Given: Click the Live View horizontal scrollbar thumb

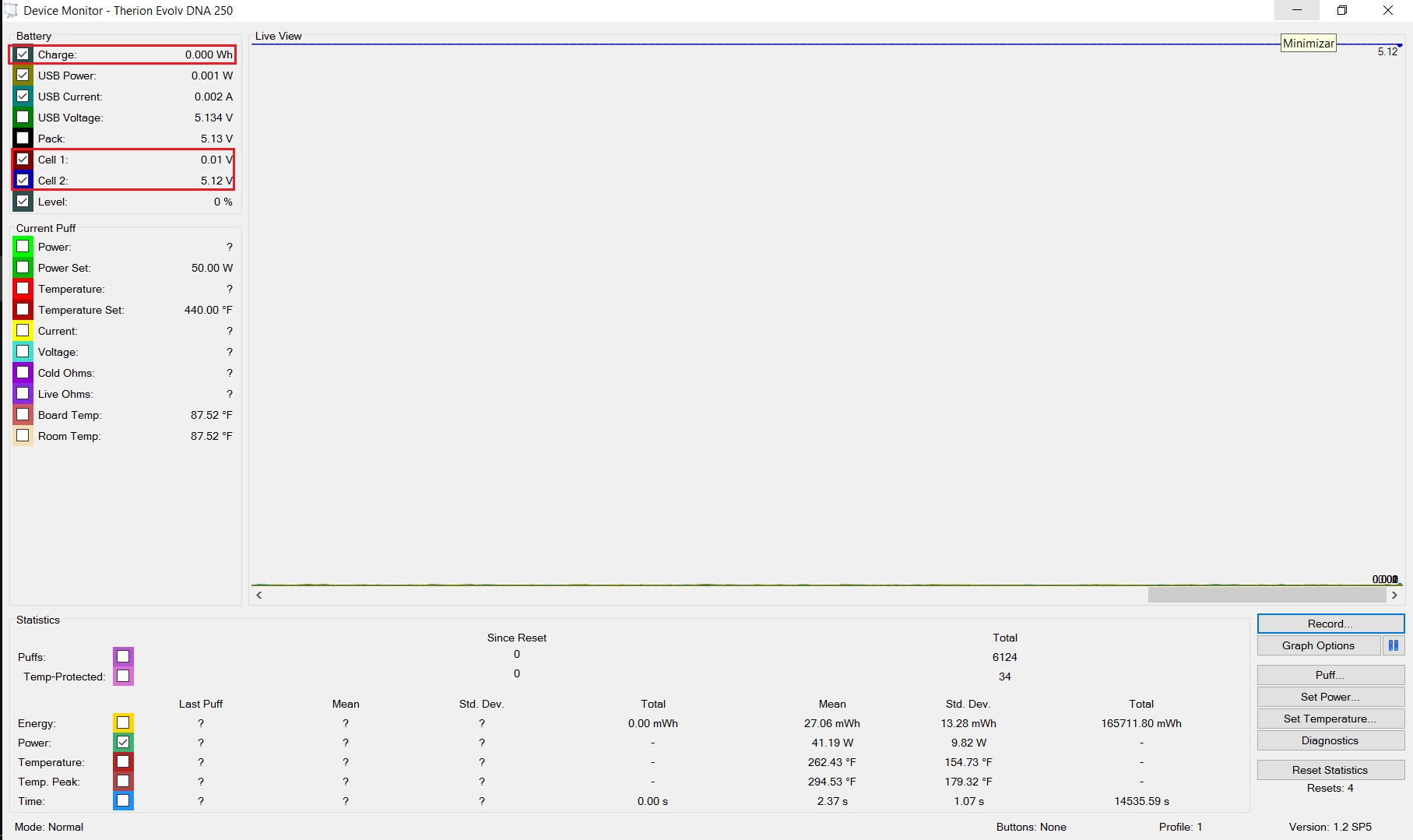Looking at the screenshot, I should click(1267, 595).
